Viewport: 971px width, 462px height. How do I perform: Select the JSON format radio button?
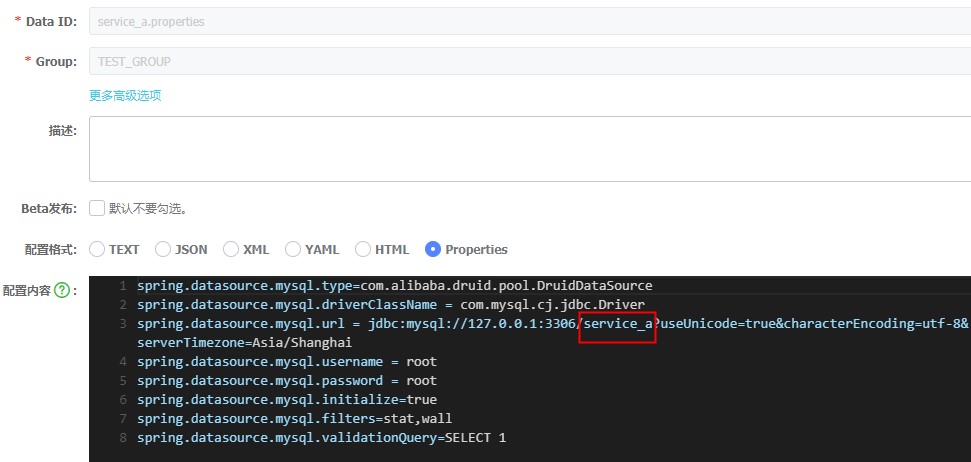coord(163,249)
